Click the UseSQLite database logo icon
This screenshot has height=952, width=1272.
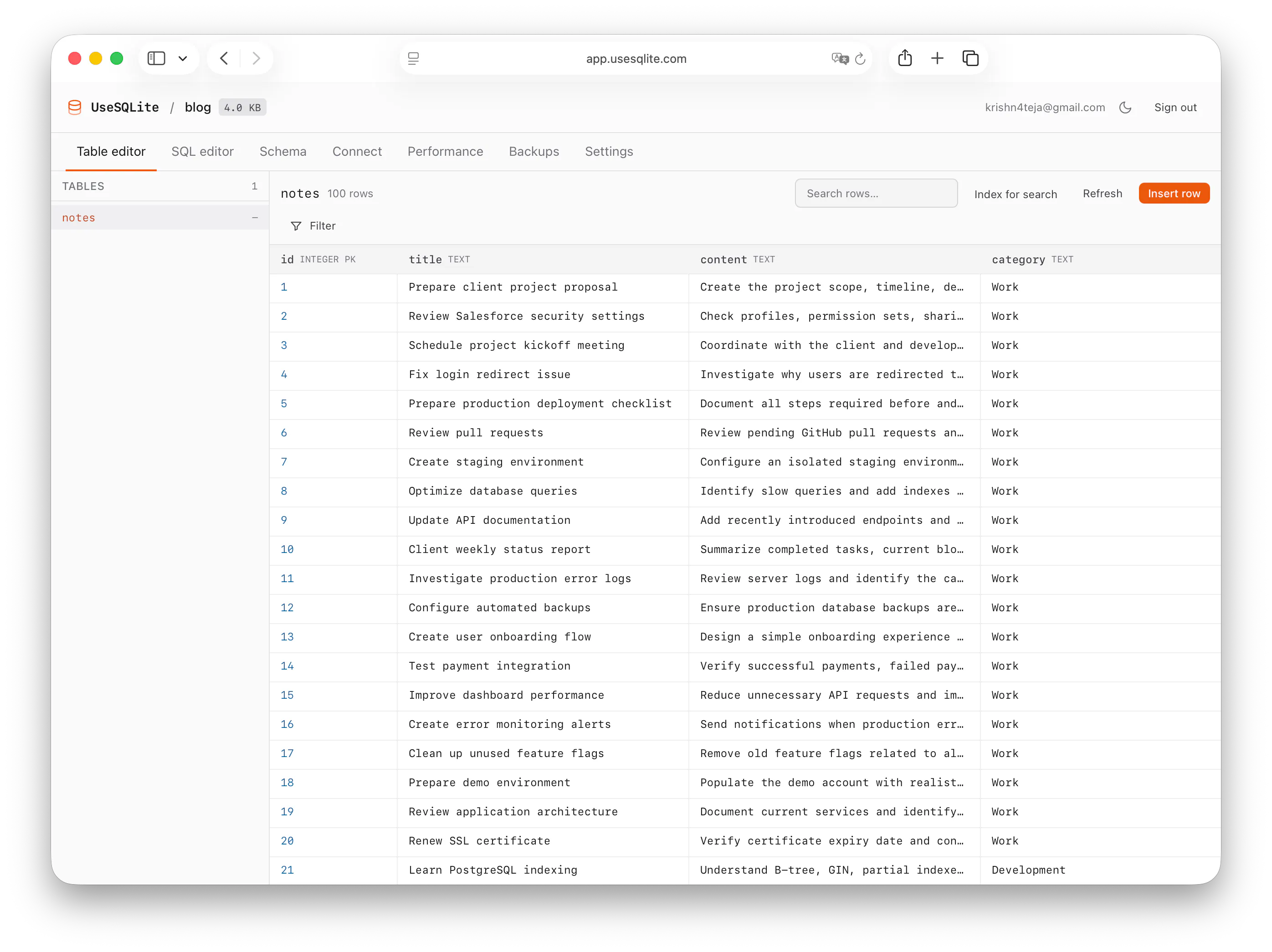[x=75, y=107]
